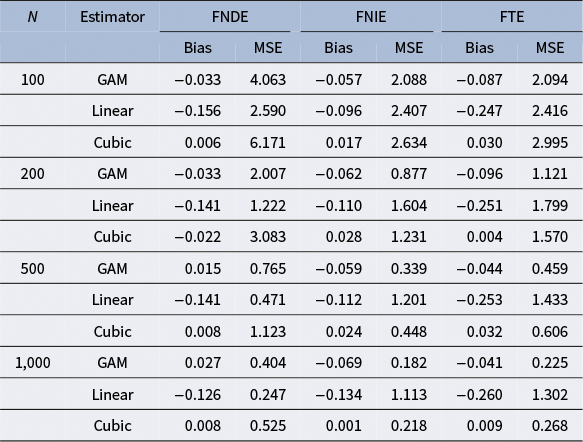The width and height of the screenshot is (583, 442).
Task: Select the sample size 200 cell
Action: (x=33, y=174)
